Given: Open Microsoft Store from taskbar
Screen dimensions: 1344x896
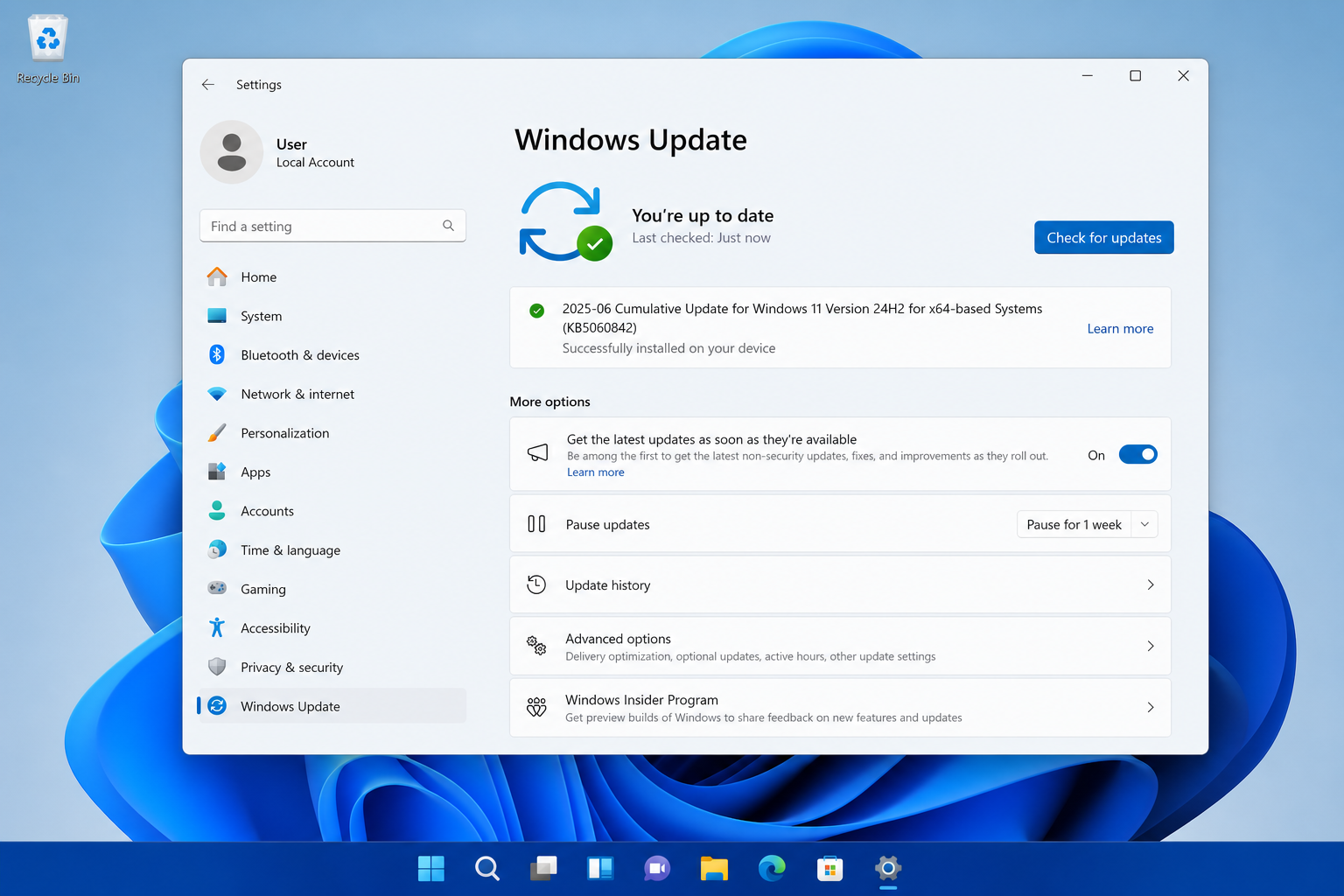Looking at the screenshot, I should (829, 868).
